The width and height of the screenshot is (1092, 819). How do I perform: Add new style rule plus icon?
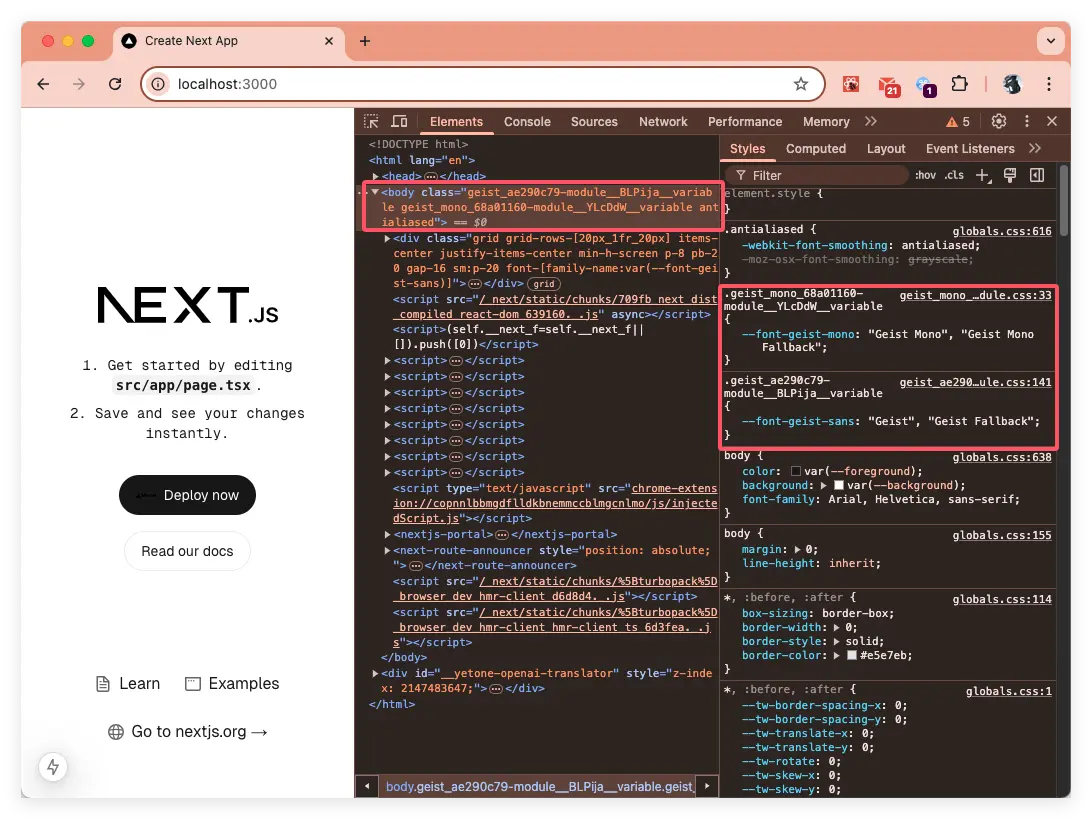pyautogui.click(x=983, y=176)
